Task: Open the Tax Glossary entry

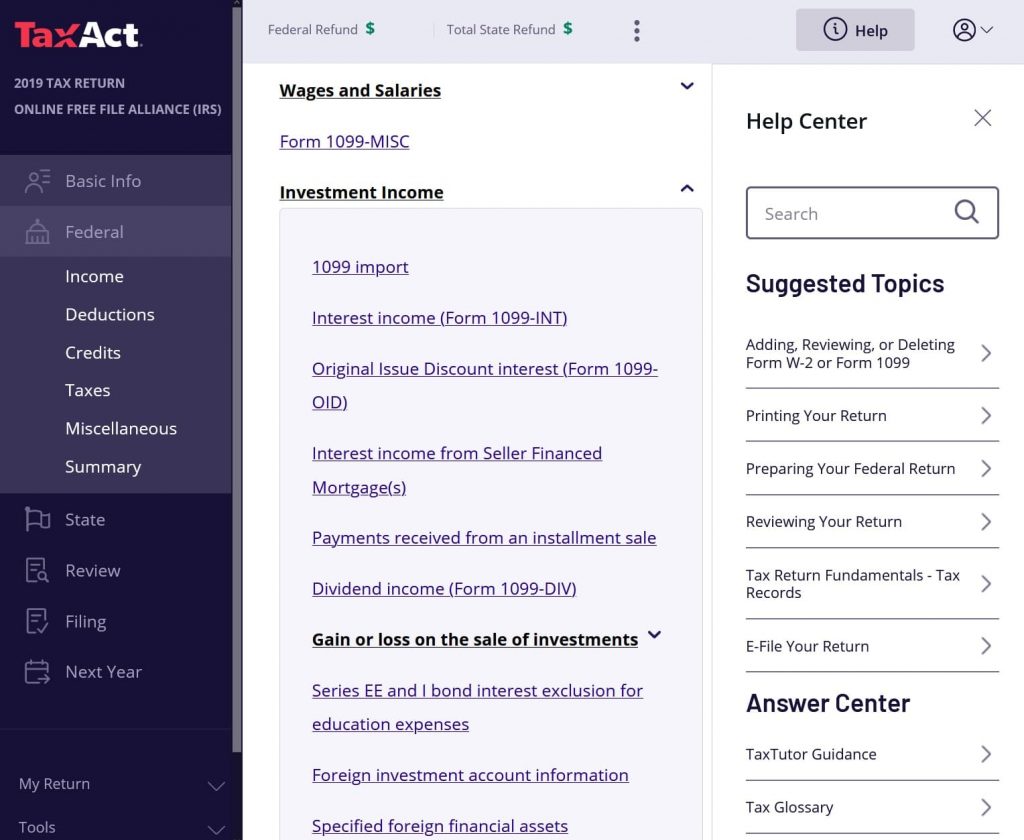Action: click(x=872, y=807)
